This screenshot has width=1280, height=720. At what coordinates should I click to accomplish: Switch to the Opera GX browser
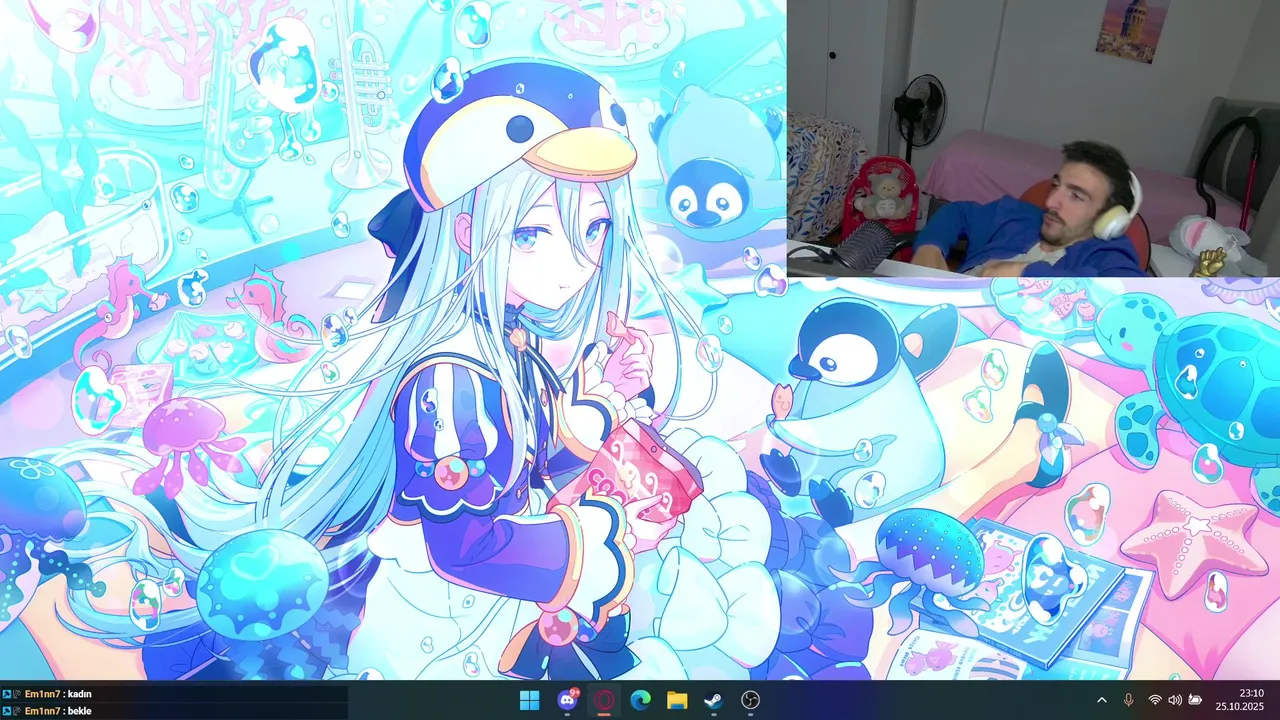click(604, 701)
